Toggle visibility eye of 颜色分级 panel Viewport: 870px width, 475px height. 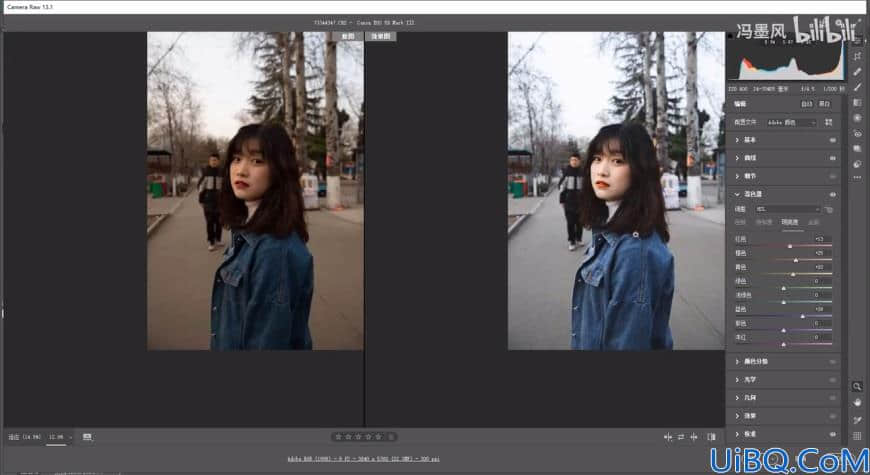click(x=832, y=362)
